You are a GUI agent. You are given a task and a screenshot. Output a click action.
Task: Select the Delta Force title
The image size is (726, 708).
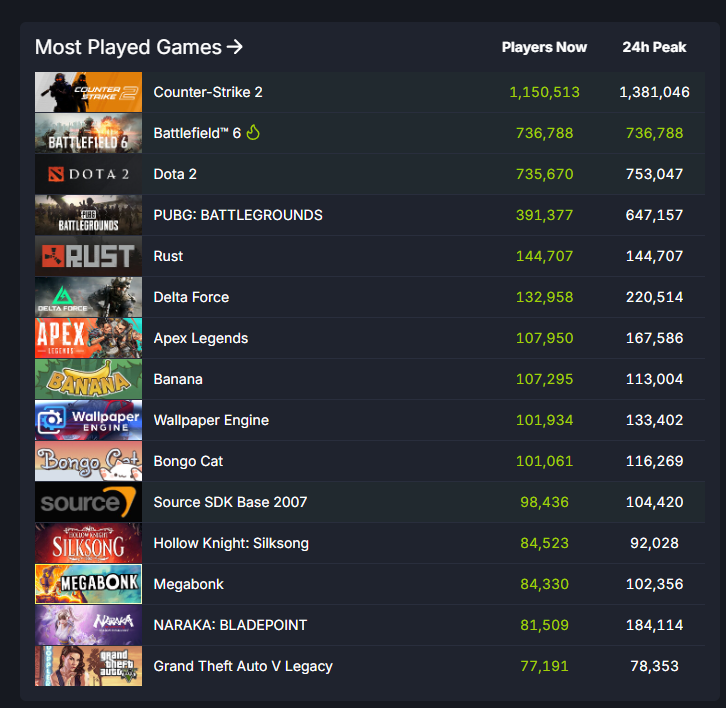(x=191, y=297)
